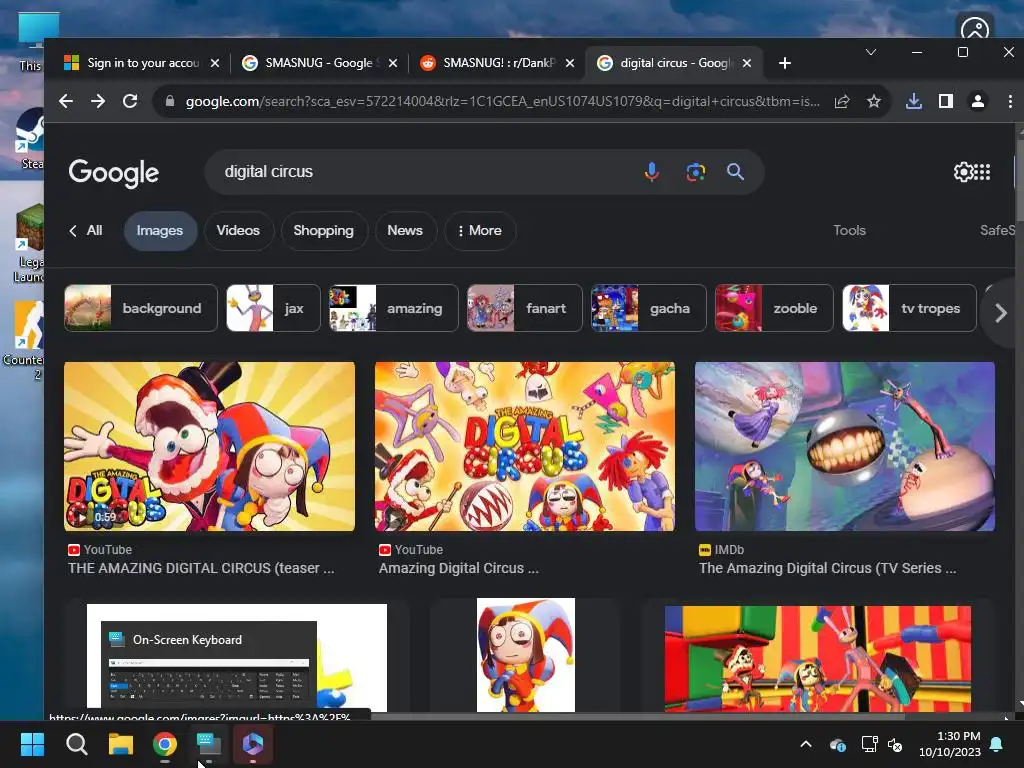1024x768 pixels.
Task: Expand the More filters menu
Action: tap(480, 231)
